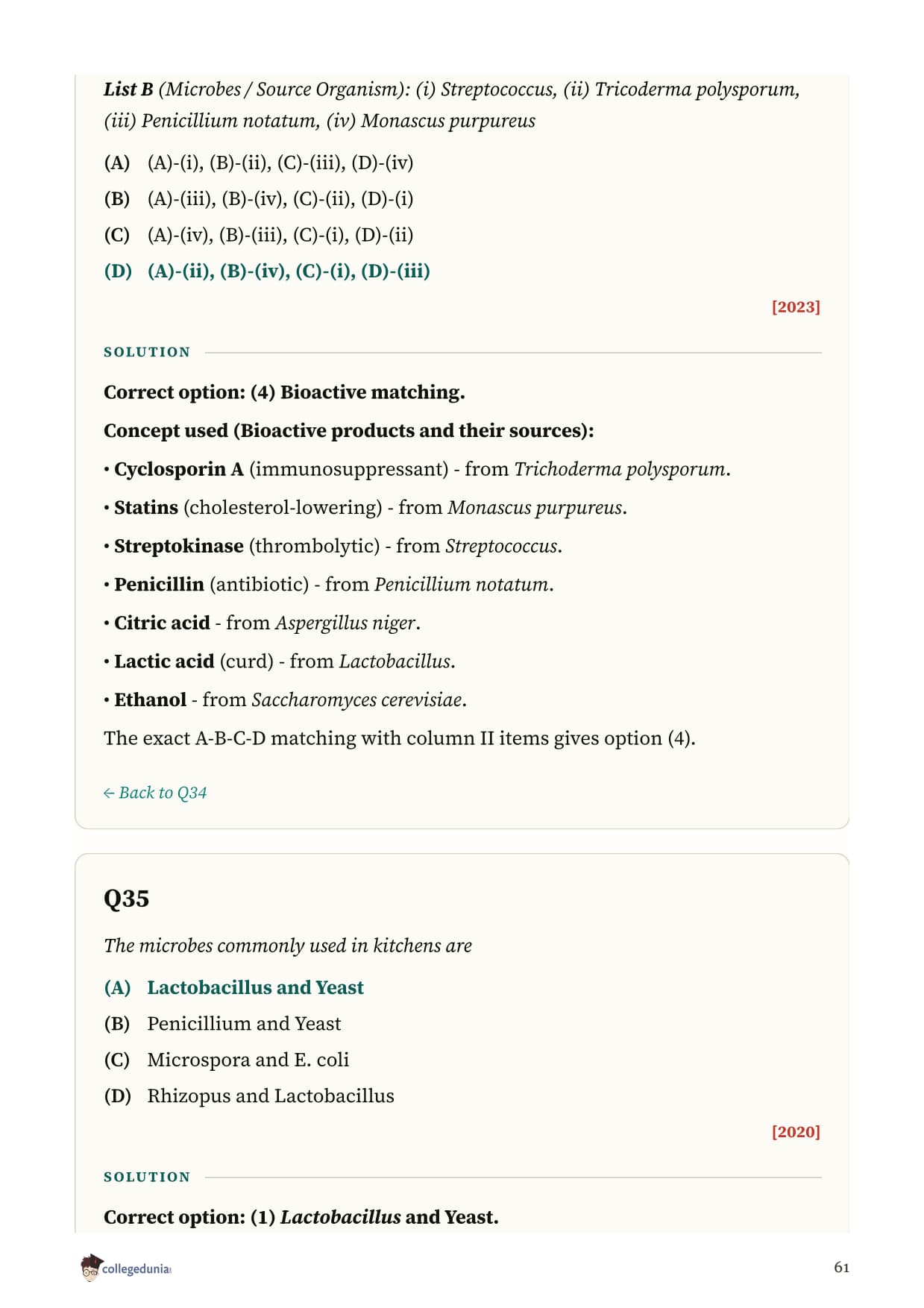The image size is (924, 1308).
Task: Click the 'Cyclosporin A' bullet entry
Action: (417, 469)
